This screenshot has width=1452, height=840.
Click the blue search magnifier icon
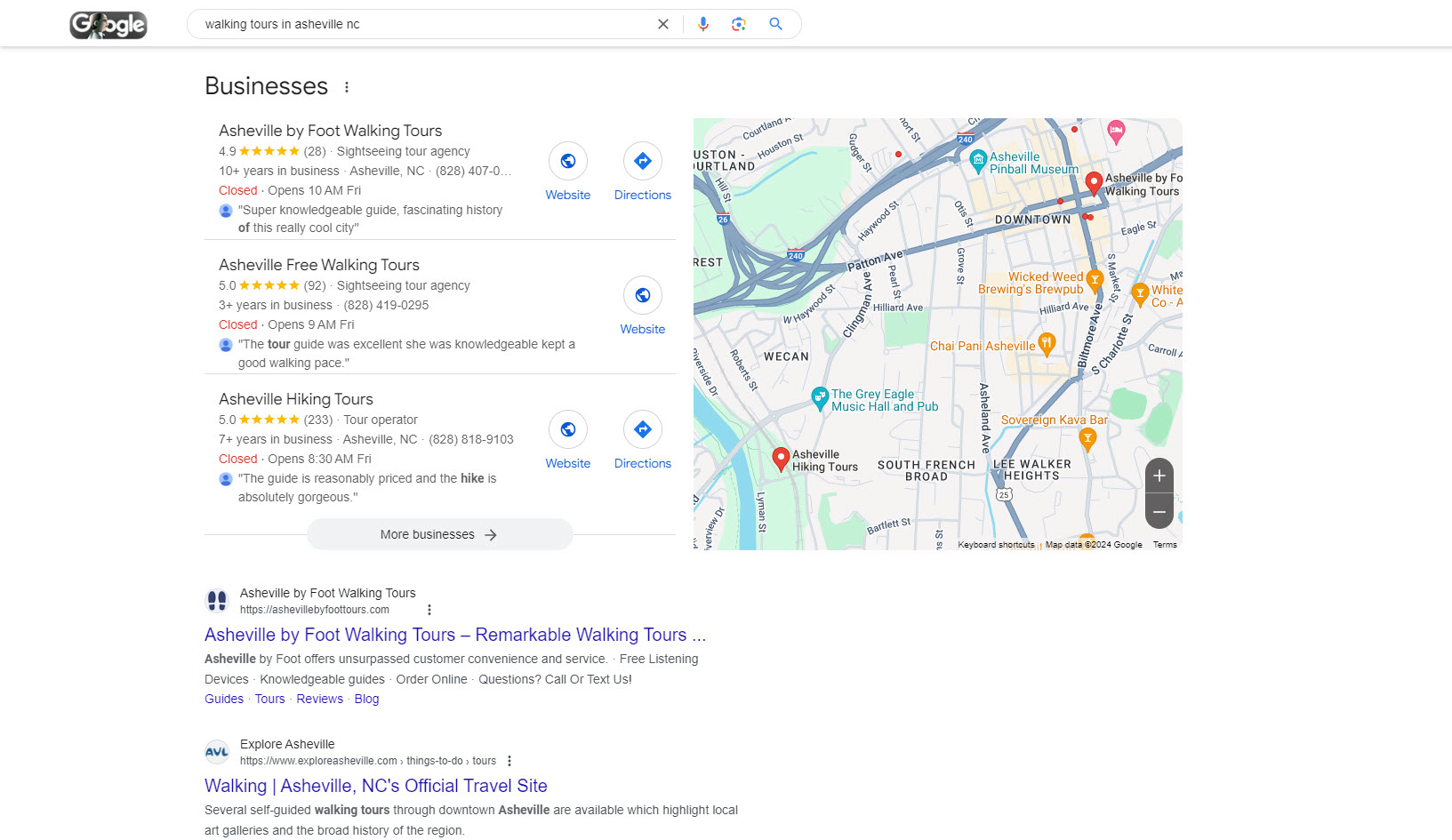(x=775, y=24)
